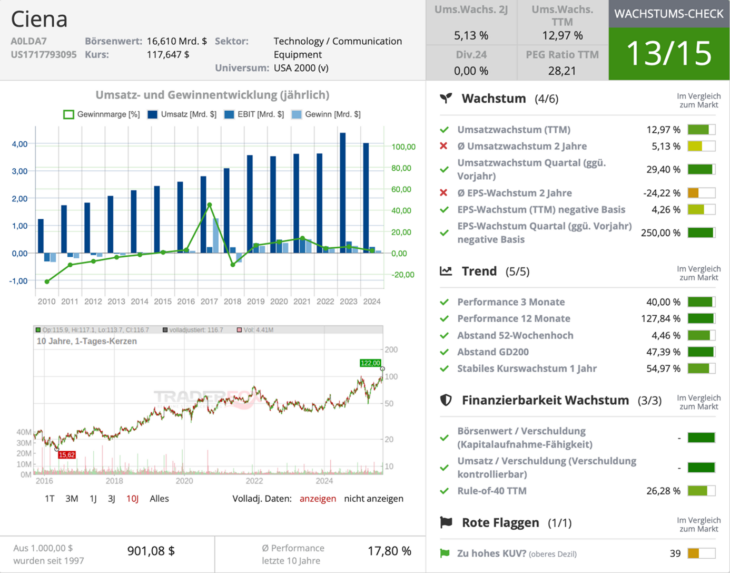Click checkmark beside Stabiles Kurswachstum 1 Jahr

click(444, 368)
